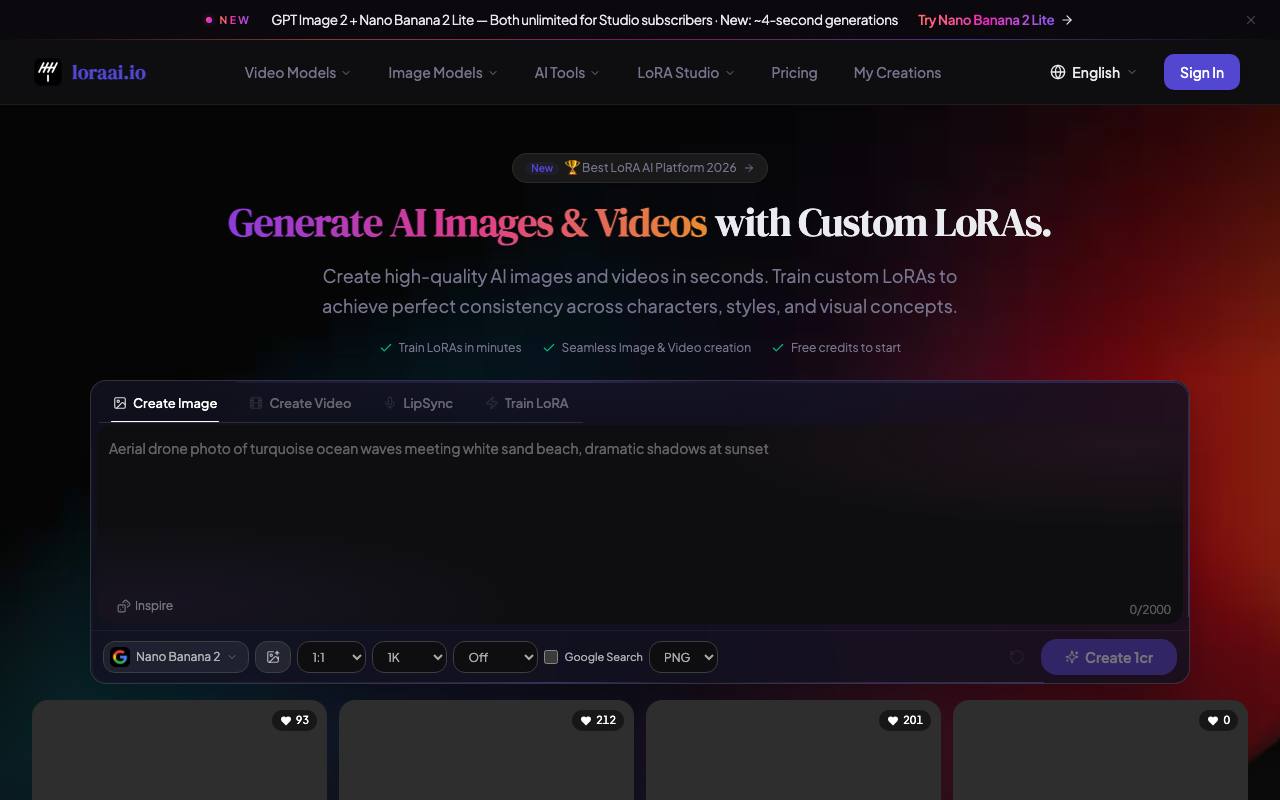Screen dimensions: 1280x800
Task: Like the card showing 201 hearts
Action: tap(906, 720)
